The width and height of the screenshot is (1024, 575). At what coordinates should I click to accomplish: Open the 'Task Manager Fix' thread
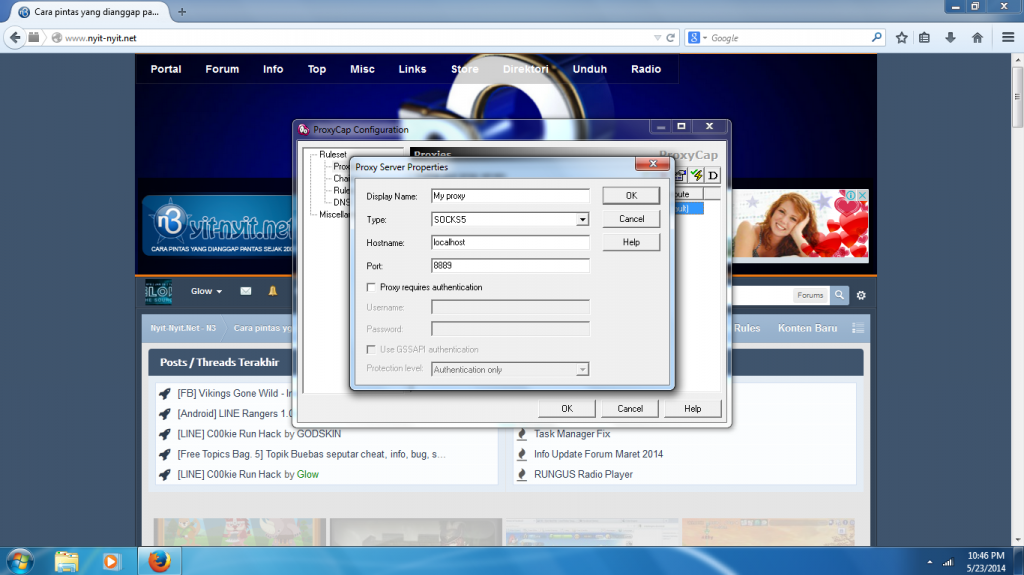572,434
